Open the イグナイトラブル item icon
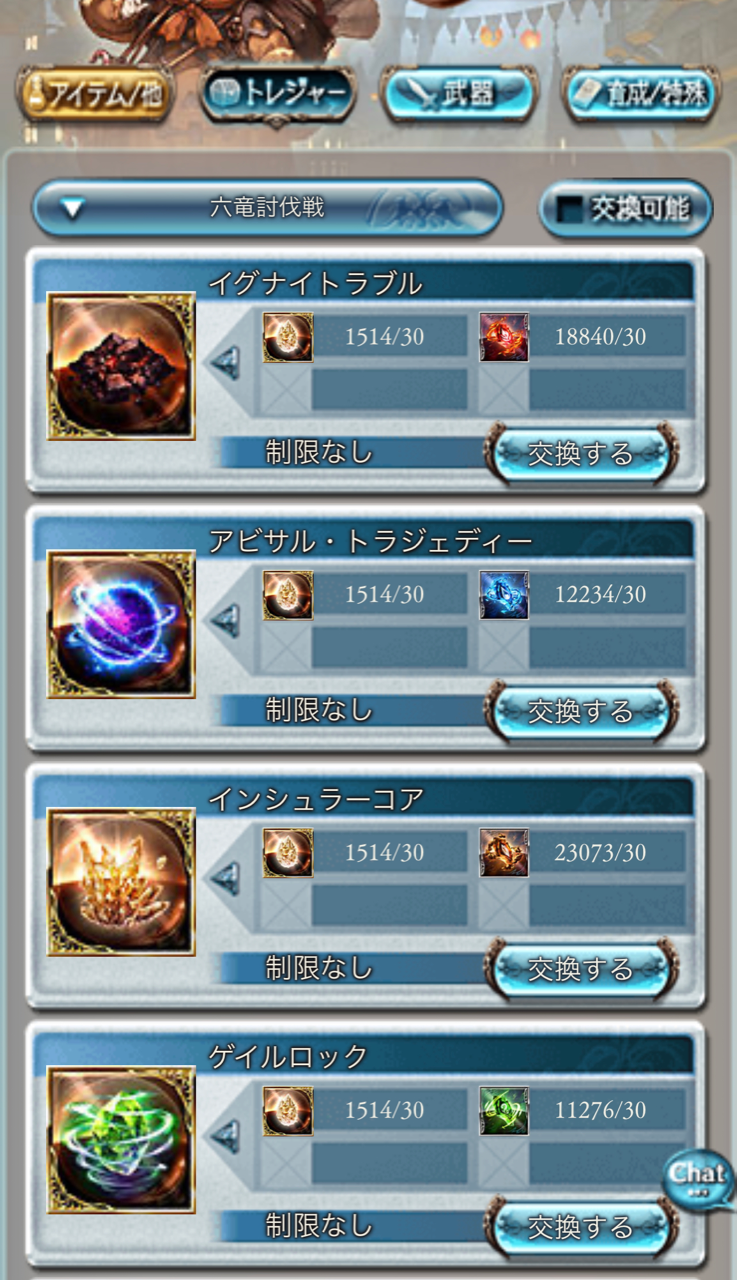 [x=121, y=366]
